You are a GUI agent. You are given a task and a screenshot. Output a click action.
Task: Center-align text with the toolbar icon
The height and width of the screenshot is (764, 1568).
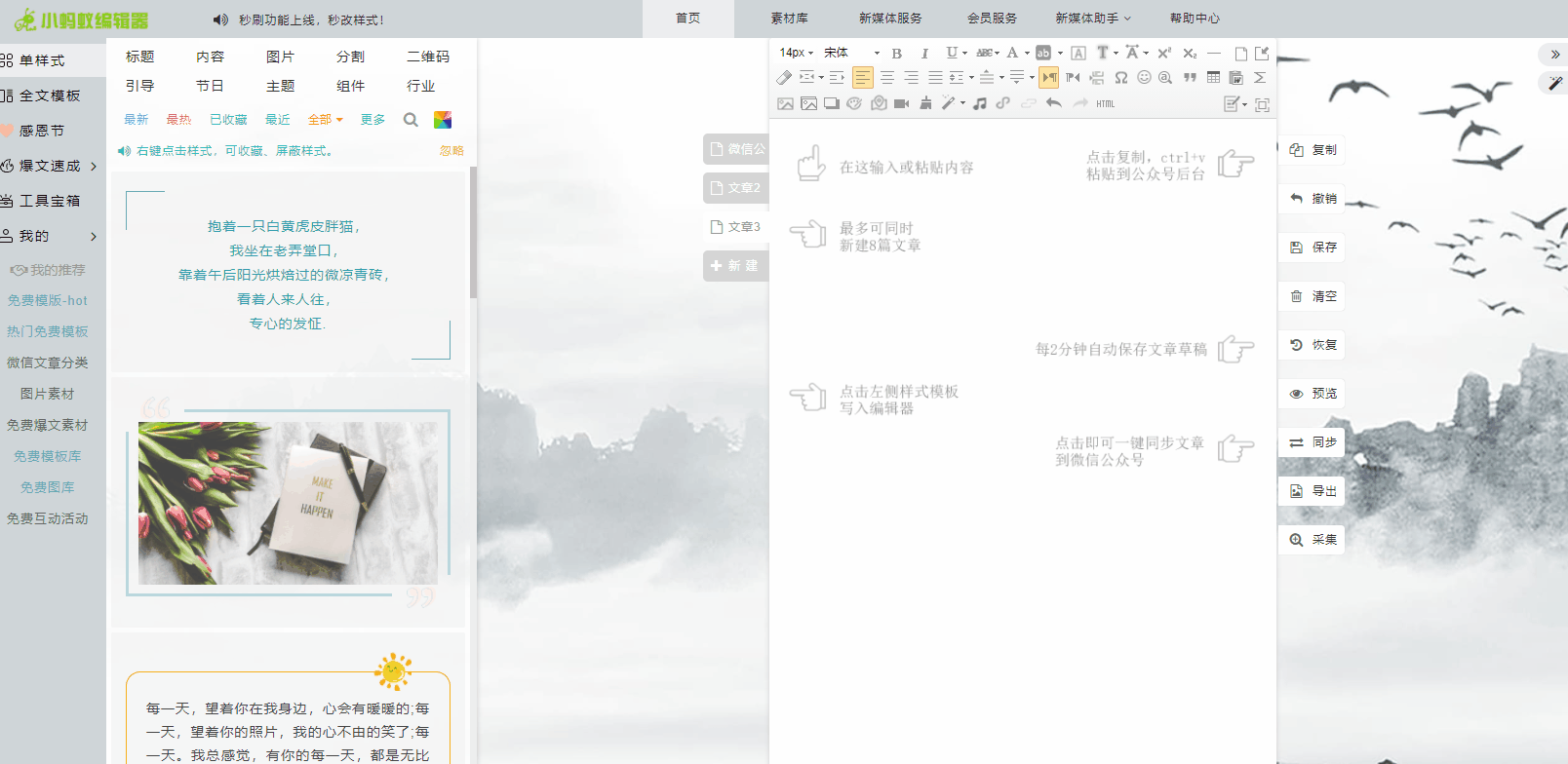(887, 77)
